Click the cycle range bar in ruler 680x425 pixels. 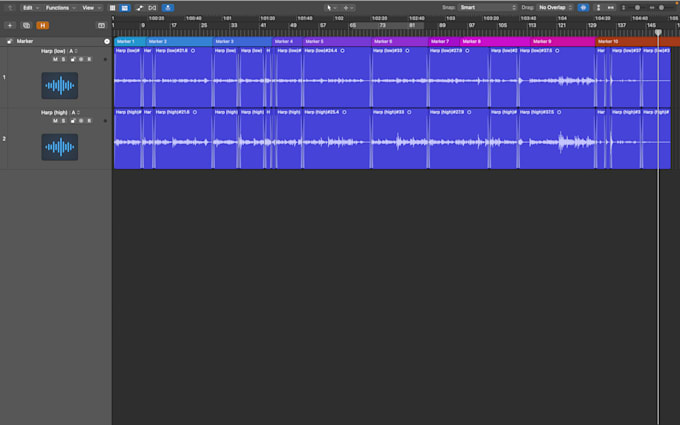tap(387, 26)
